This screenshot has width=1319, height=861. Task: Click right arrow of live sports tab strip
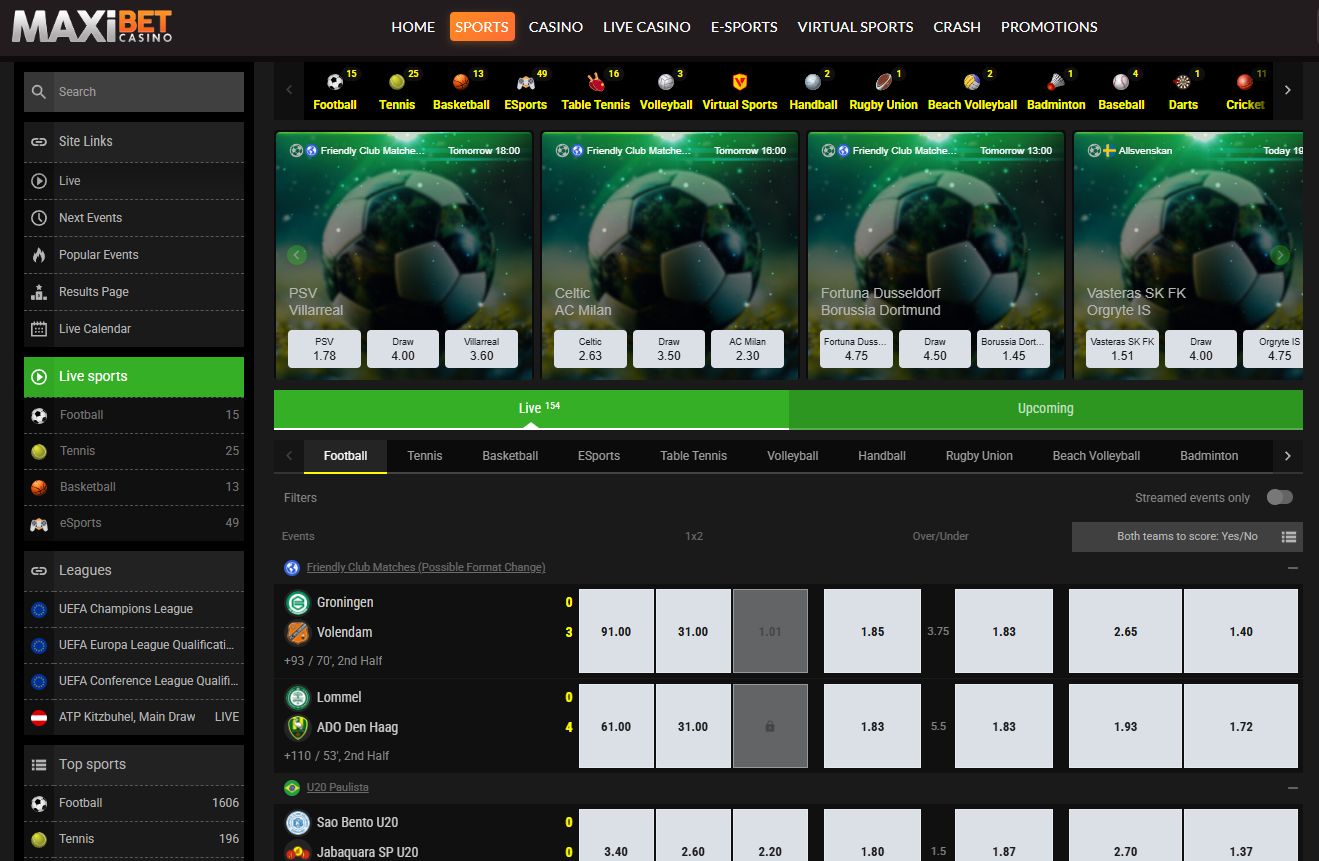tap(1287, 456)
